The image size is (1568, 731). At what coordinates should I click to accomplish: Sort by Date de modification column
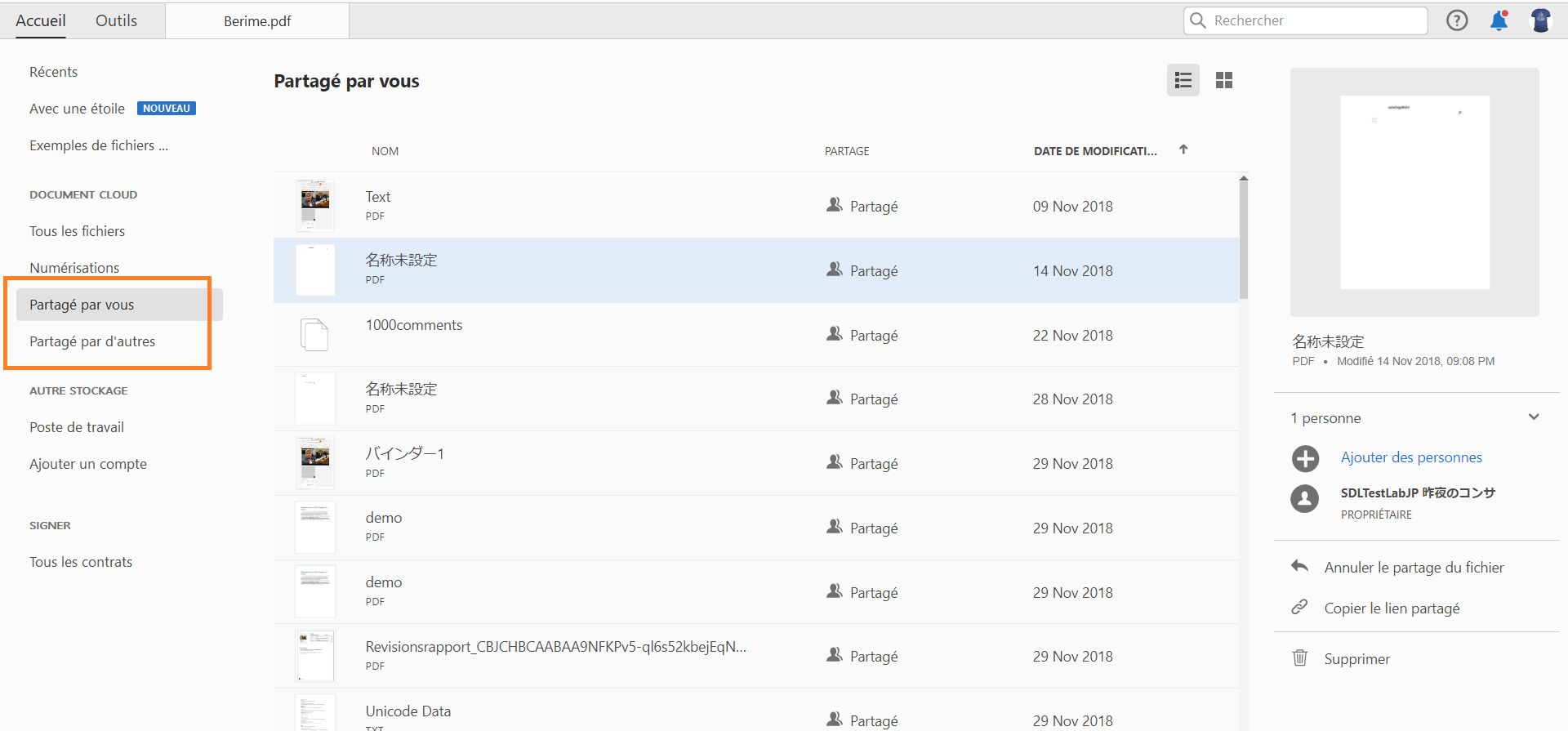click(x=1094, y=151)
